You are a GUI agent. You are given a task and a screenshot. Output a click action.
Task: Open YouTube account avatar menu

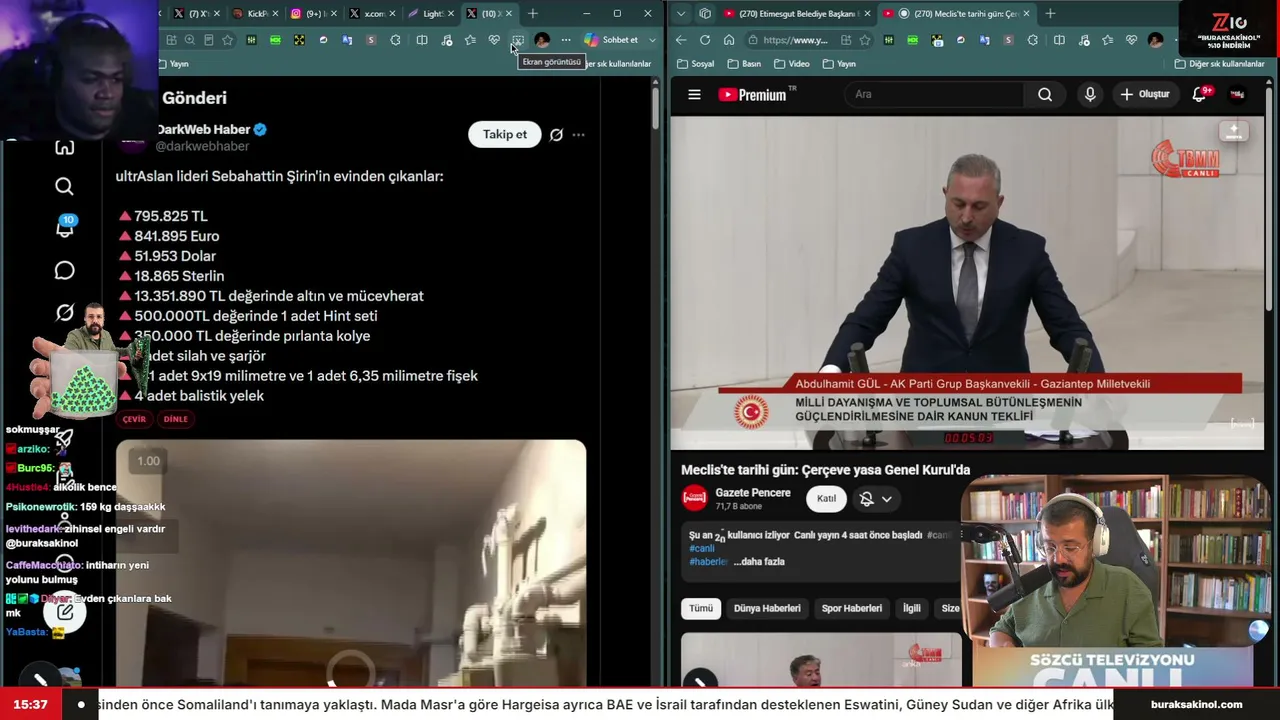tap(1237, 95)
